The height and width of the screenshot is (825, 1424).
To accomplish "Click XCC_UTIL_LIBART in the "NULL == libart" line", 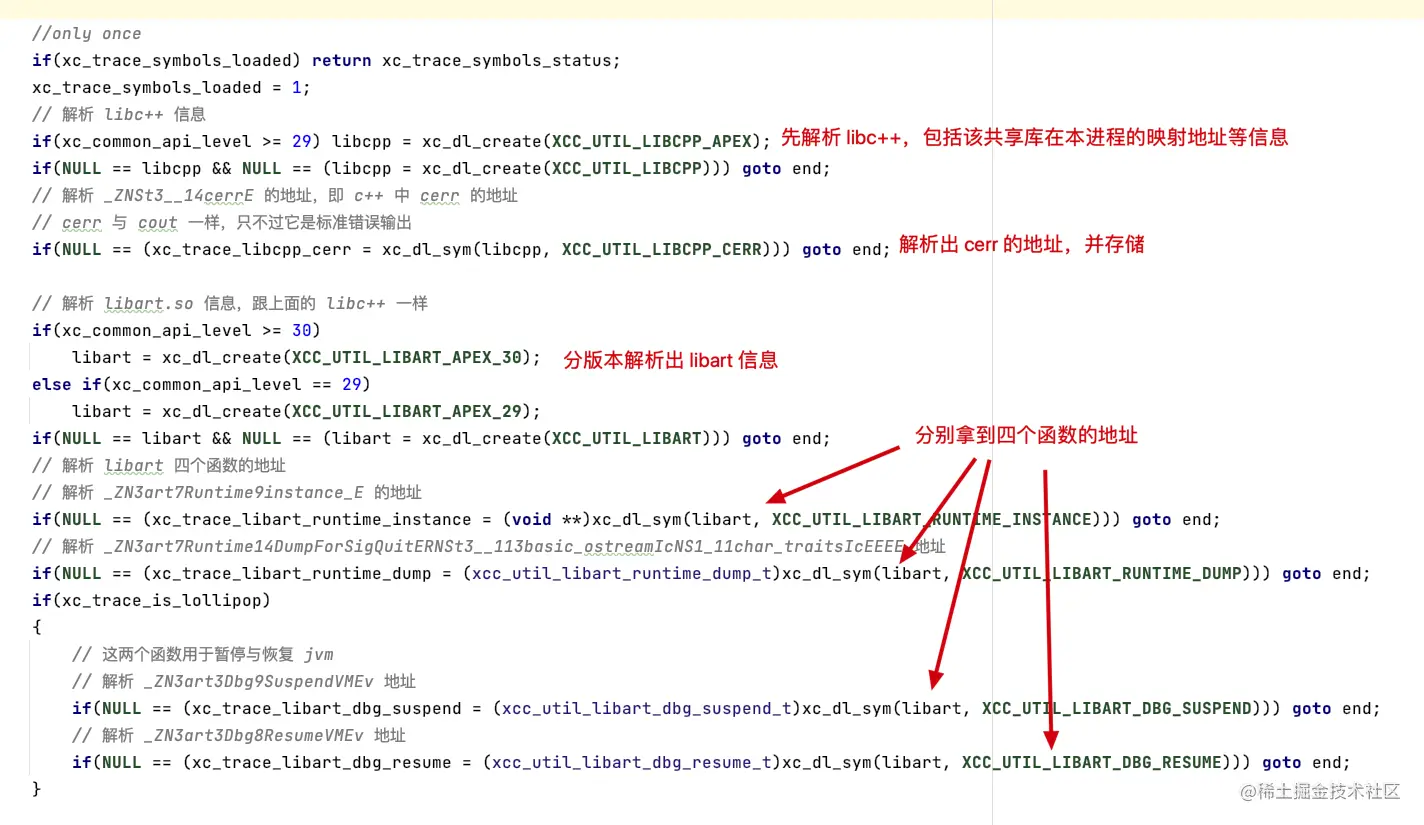I will click(x=626, y=439).
